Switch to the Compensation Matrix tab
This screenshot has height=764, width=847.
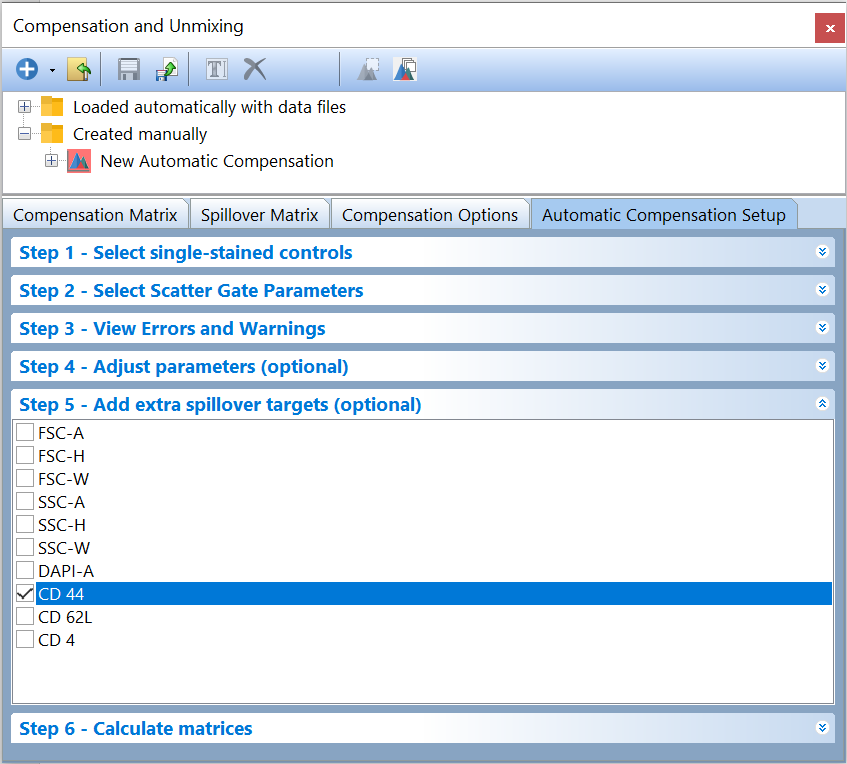click(x=95, y=215)
